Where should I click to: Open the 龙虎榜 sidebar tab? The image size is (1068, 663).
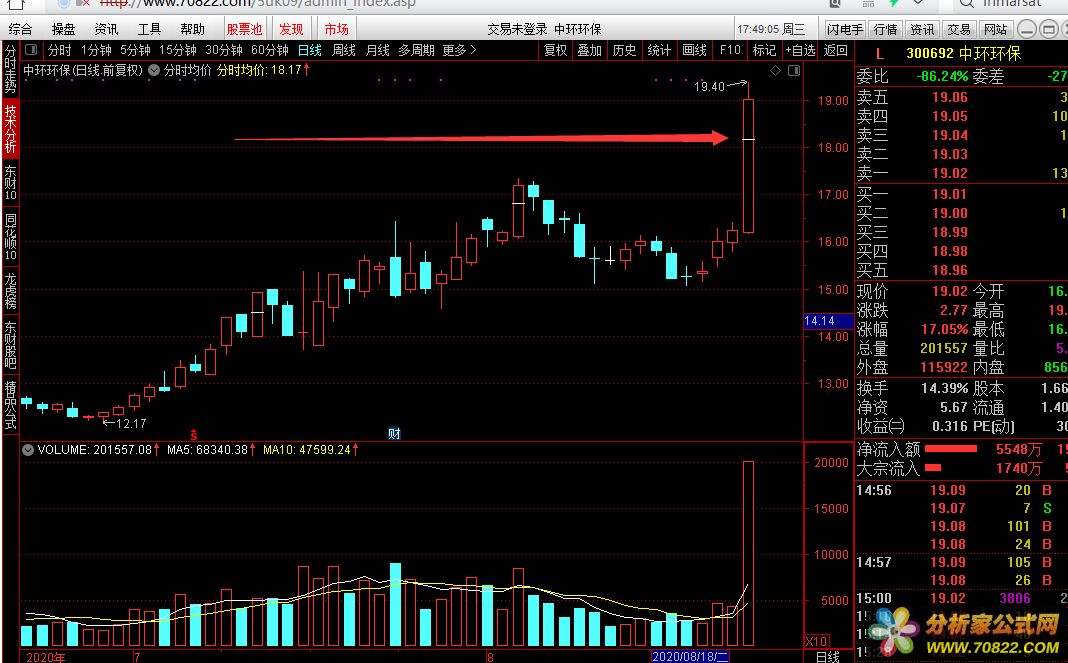(x=10, y=292)
